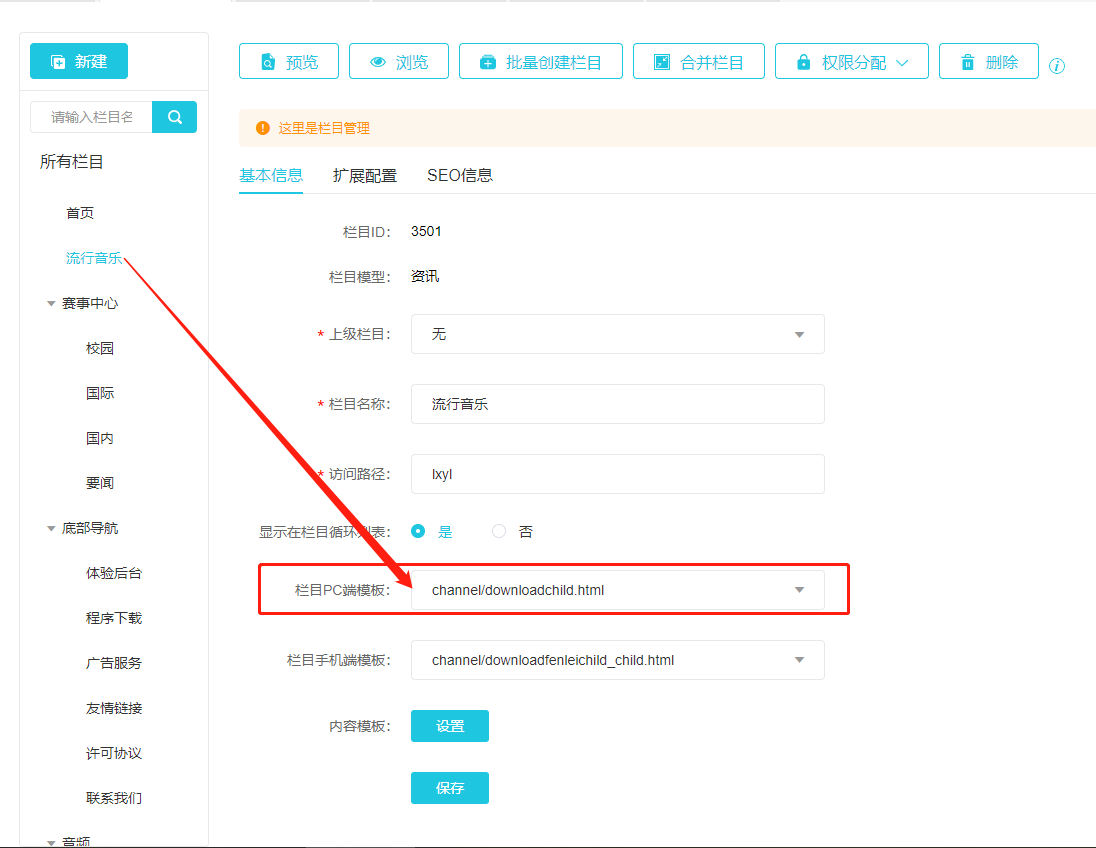Click the 预览 toolbar button
The height and width of the screenshot is (848, 1096).
pyautogui.click(x=289, y=62)
